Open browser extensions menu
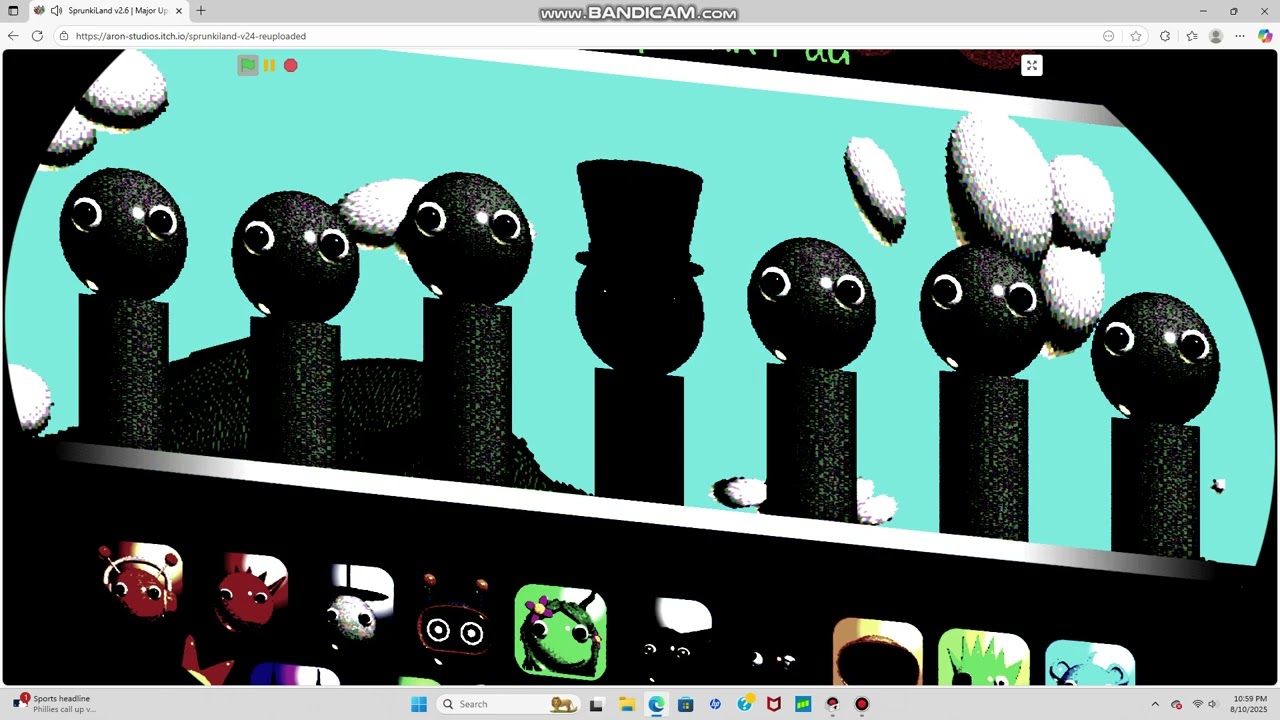 pyautogui.click(x=1165, y=36)
